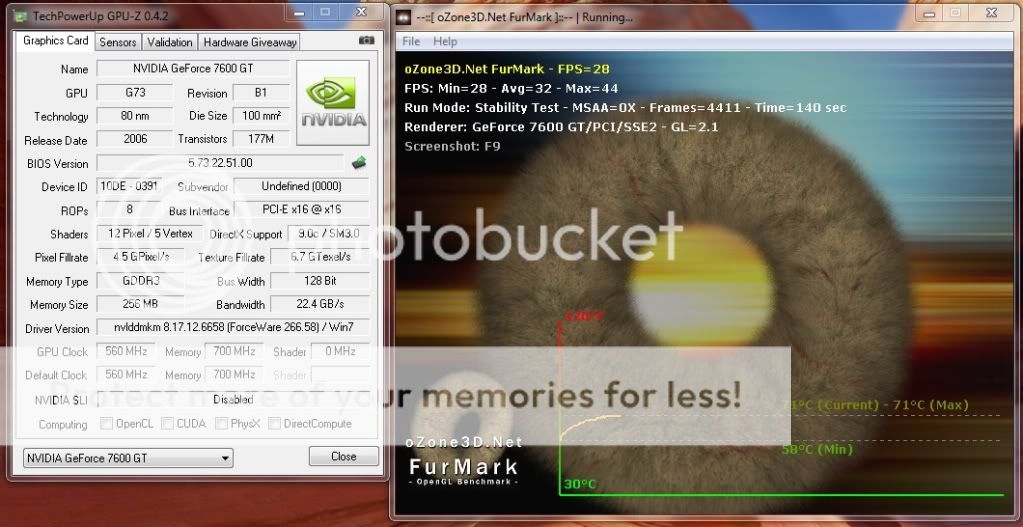Click the Run Mode: Stability Test line

625,108
